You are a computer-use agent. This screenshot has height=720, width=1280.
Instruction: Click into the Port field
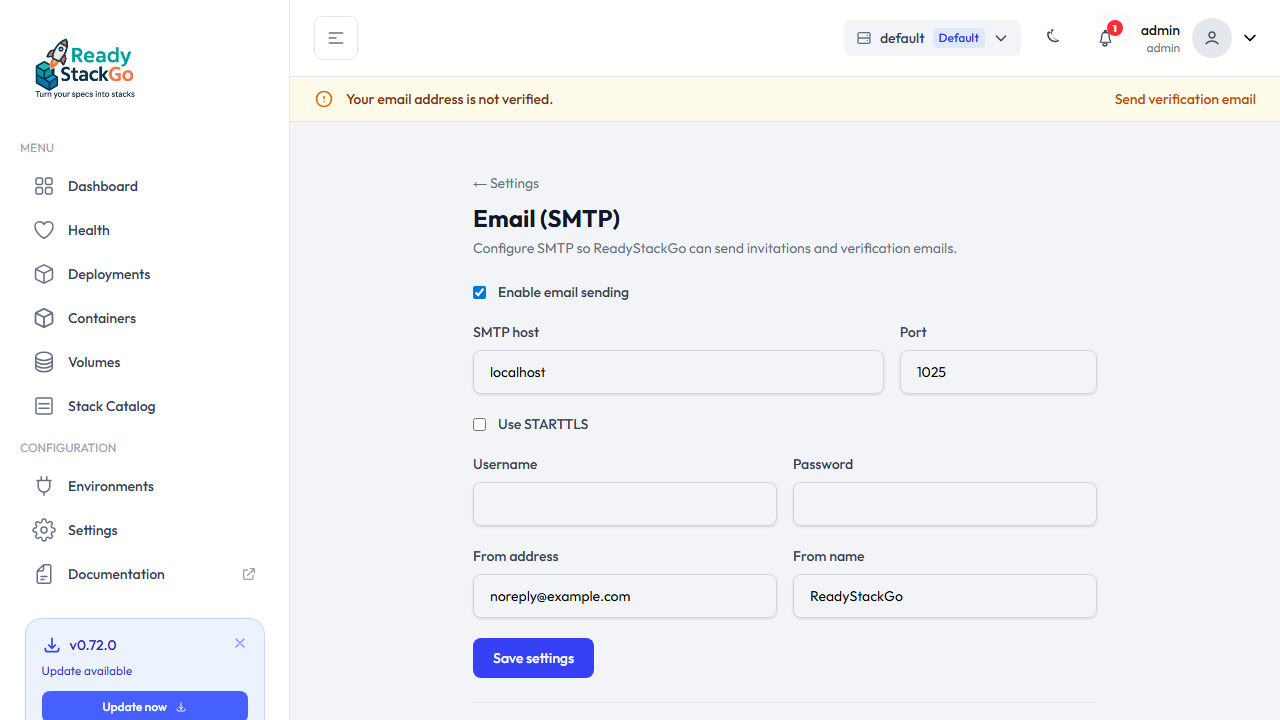(x=998, y=372)
